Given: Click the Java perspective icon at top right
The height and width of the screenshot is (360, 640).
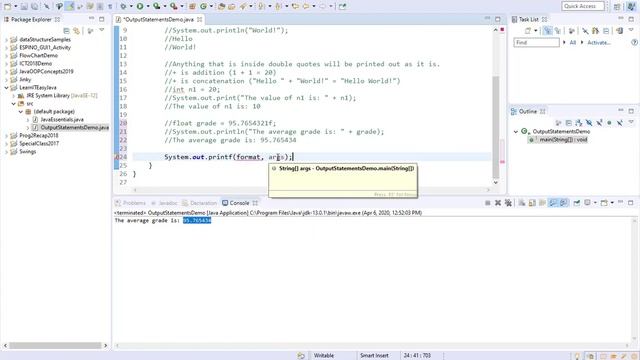Looking at the screenshot, I should [x=631, y=6].
